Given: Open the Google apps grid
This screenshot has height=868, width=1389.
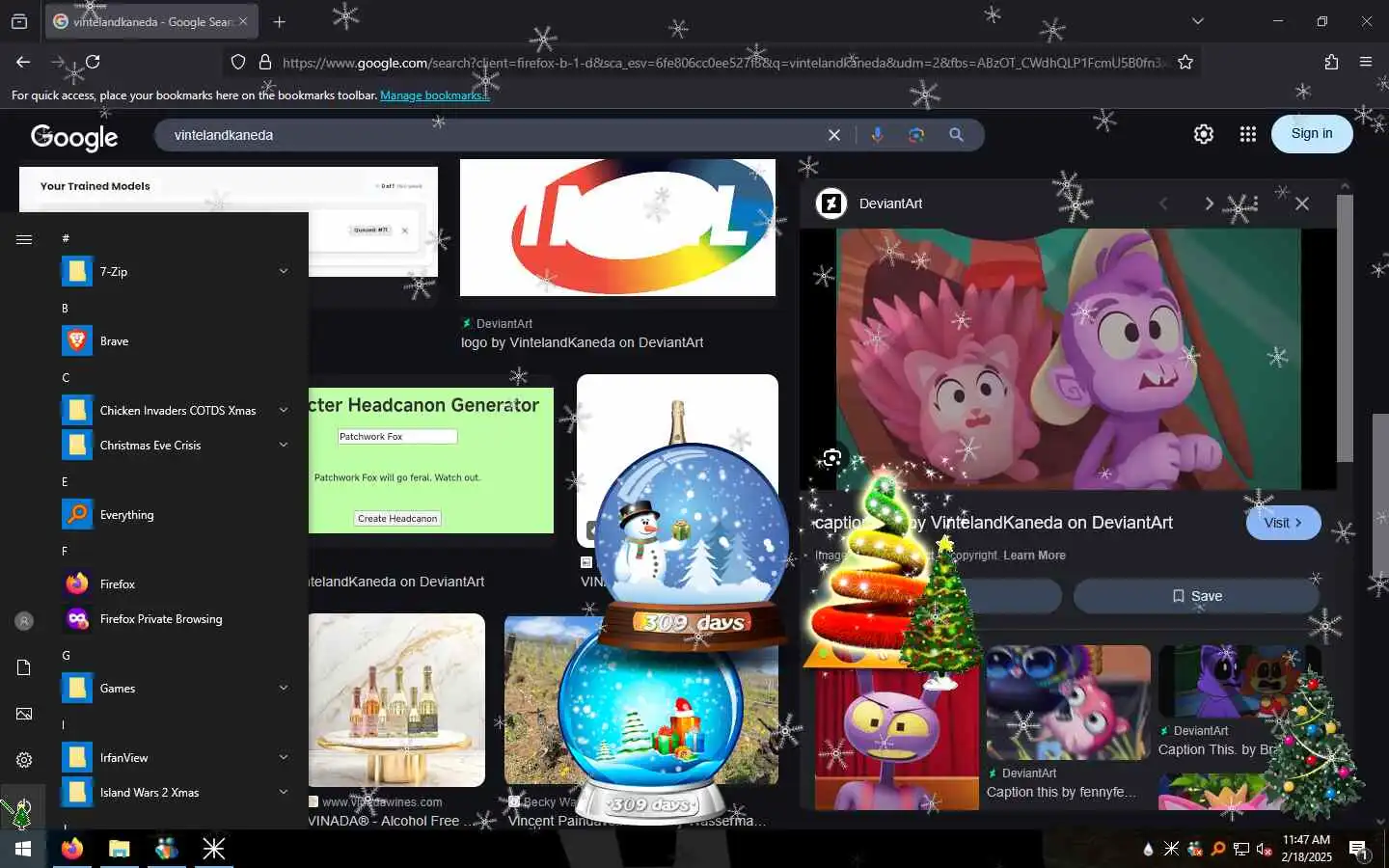Looking at the screenshot, I should tap(1247, 134).
